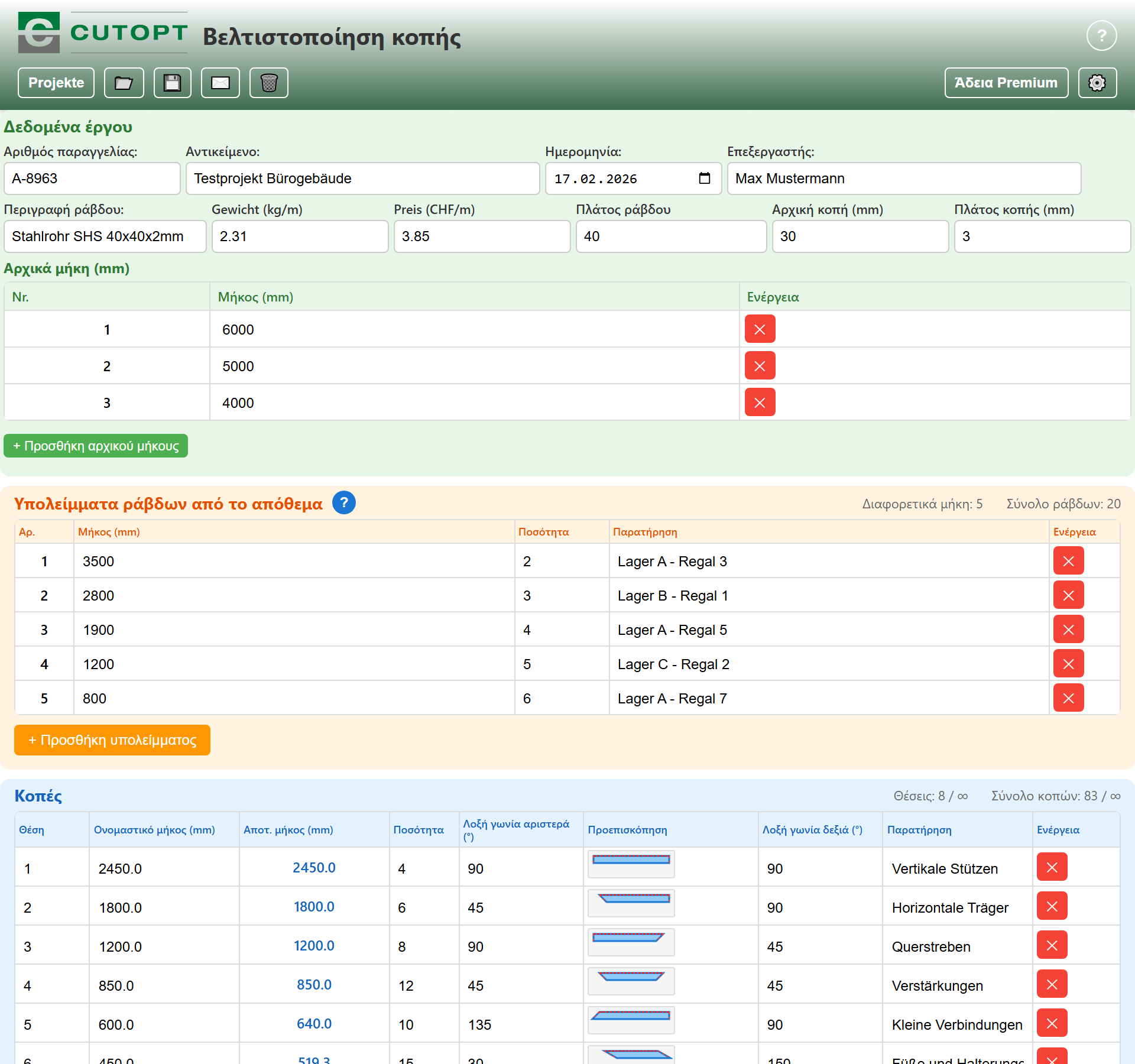Screen dimensions: 1135x1064
Task: Click the Gewicht field with 2.31
Action: (300, 236)
